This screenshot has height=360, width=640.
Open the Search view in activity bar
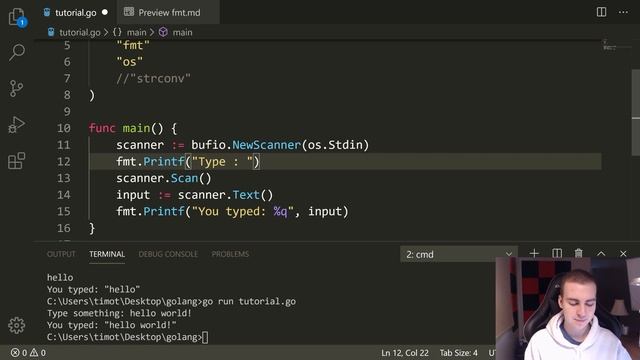point(17,52)
